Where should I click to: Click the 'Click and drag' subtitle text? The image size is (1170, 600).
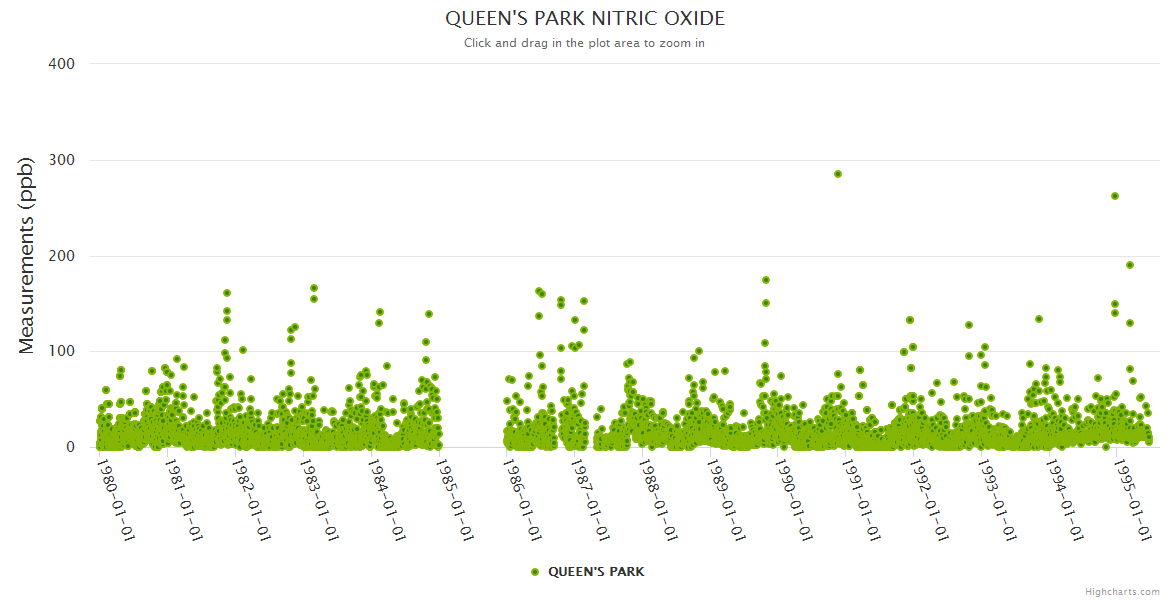[x=585, y=43]
